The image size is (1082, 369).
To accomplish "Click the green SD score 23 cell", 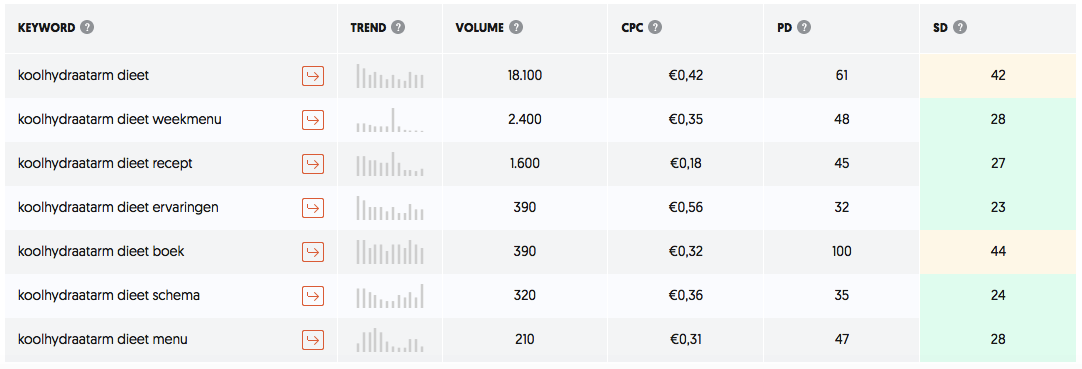I will [997, 208].
